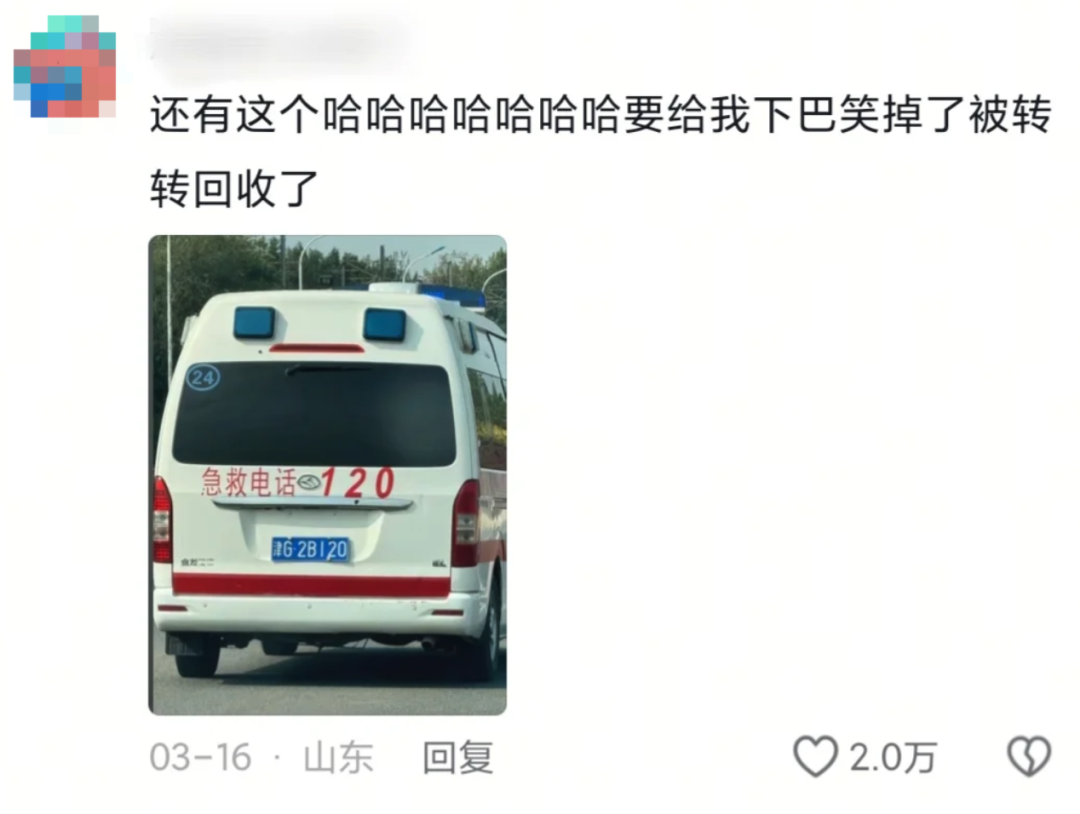The width and height of the screenshot is (1080, 814).
Task: Click the ambulance's left red tail light
Action: 162,519
